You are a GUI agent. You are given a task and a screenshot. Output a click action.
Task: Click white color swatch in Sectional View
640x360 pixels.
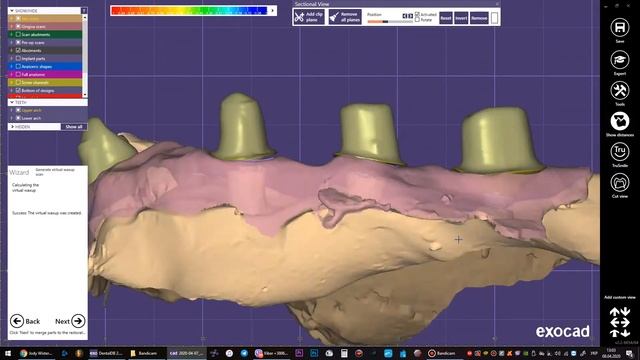click(x=494, y=18)
